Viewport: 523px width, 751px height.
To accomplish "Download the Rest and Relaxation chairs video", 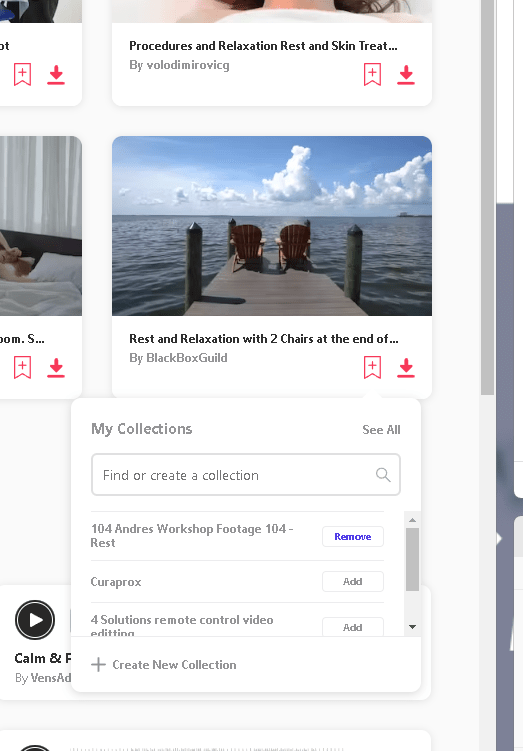I will [x=406, y=368].
